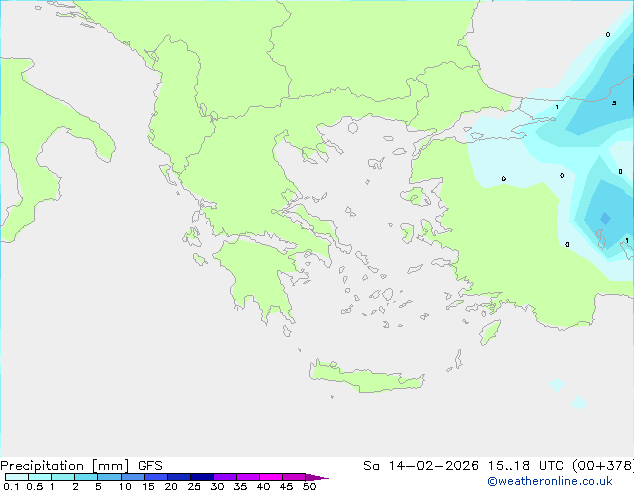Click the 'Precipitation [mm] GFS' title

point(81,466)
